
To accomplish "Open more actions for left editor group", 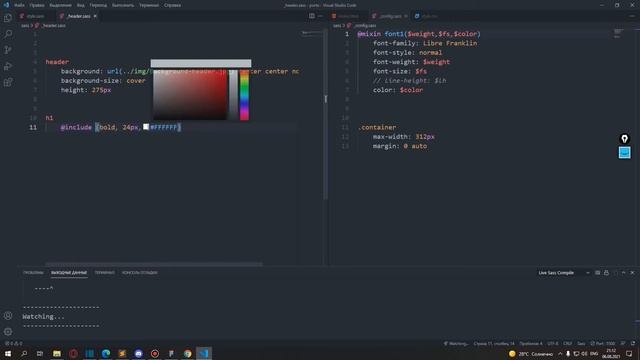I will (320, 16).
